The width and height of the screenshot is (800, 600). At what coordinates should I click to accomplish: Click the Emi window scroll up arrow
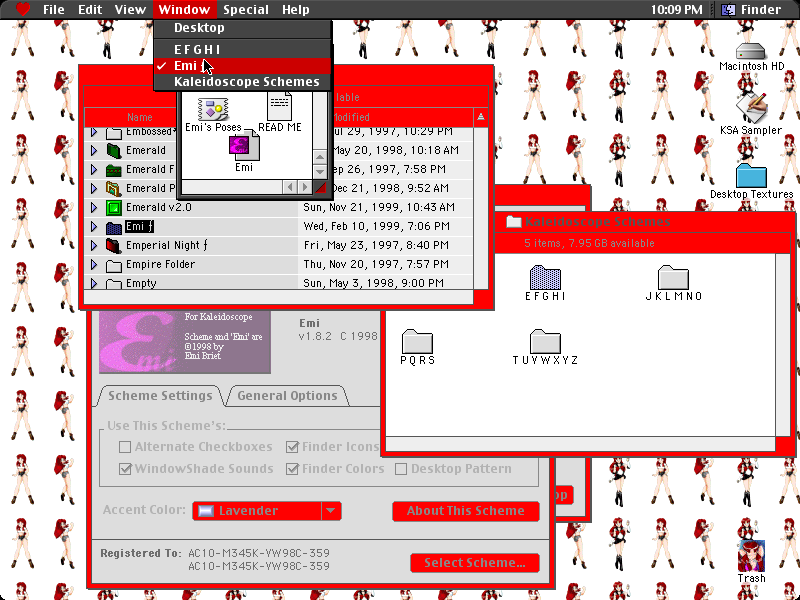pos(320,157)
